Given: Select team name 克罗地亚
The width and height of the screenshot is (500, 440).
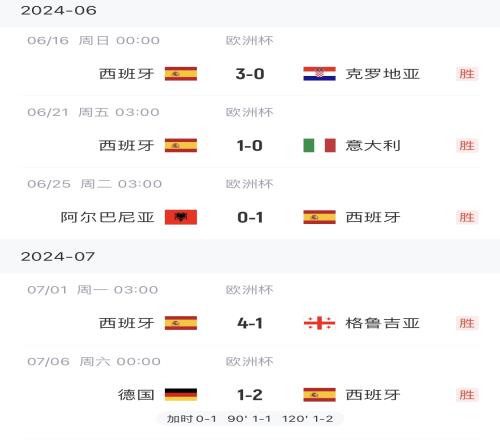Looking at the screenshot, I should click(382, 74).
